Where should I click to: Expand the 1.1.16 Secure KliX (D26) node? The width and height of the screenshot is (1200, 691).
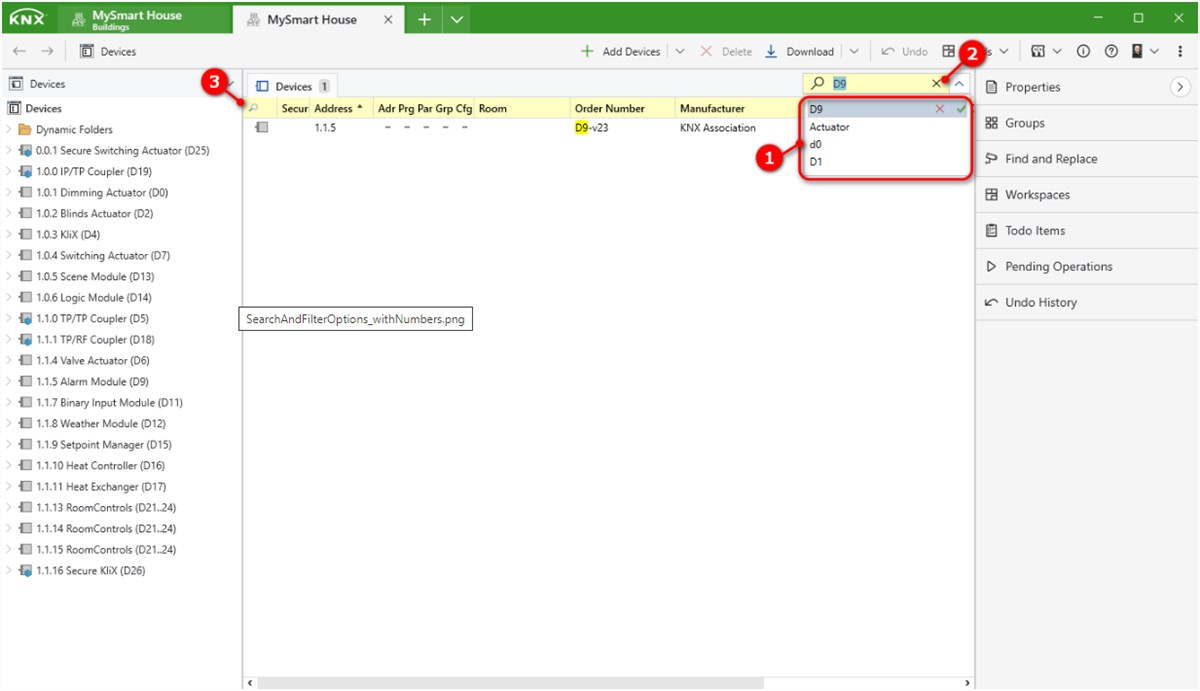coord(9,571)
